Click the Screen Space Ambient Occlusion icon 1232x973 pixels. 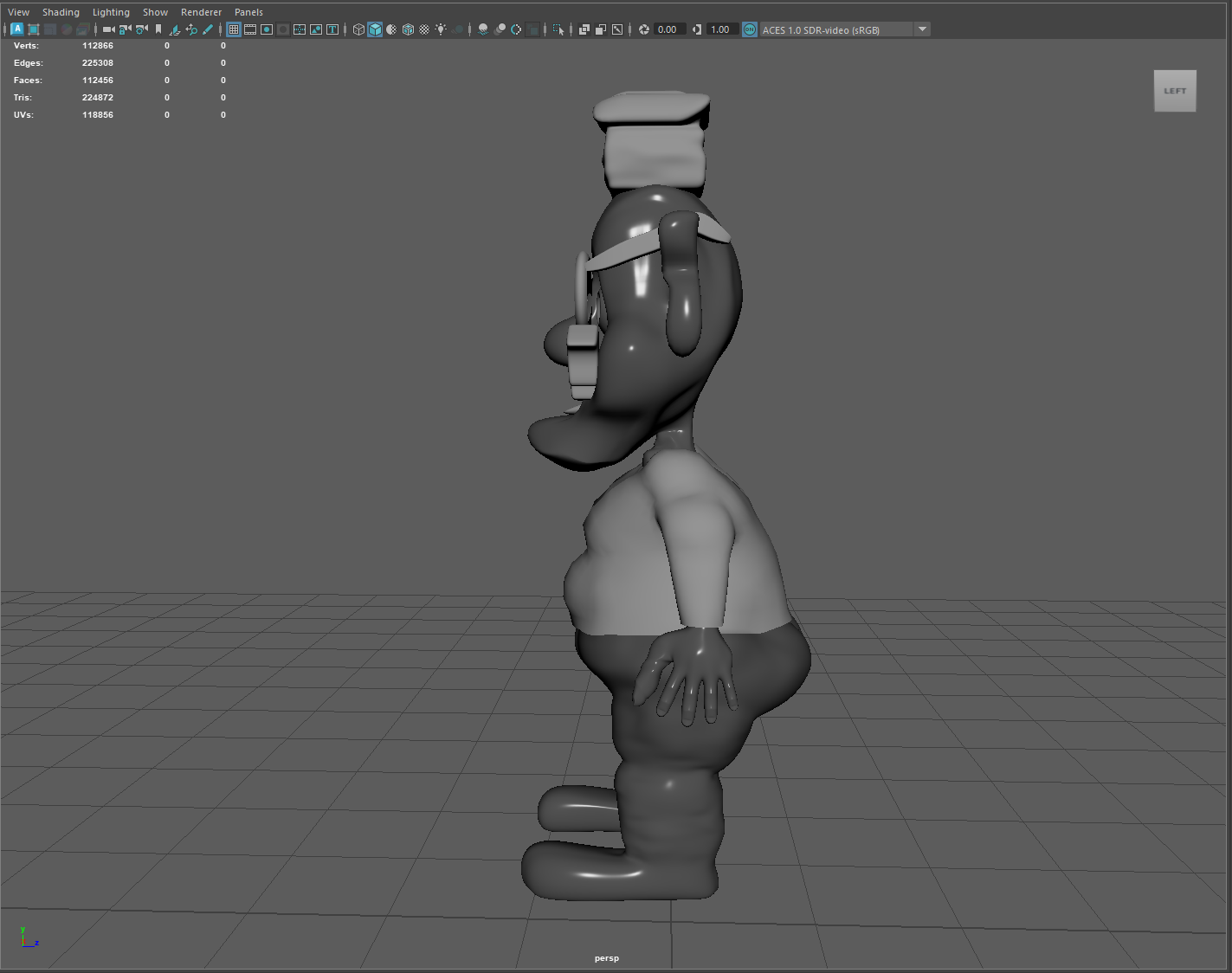483,29
